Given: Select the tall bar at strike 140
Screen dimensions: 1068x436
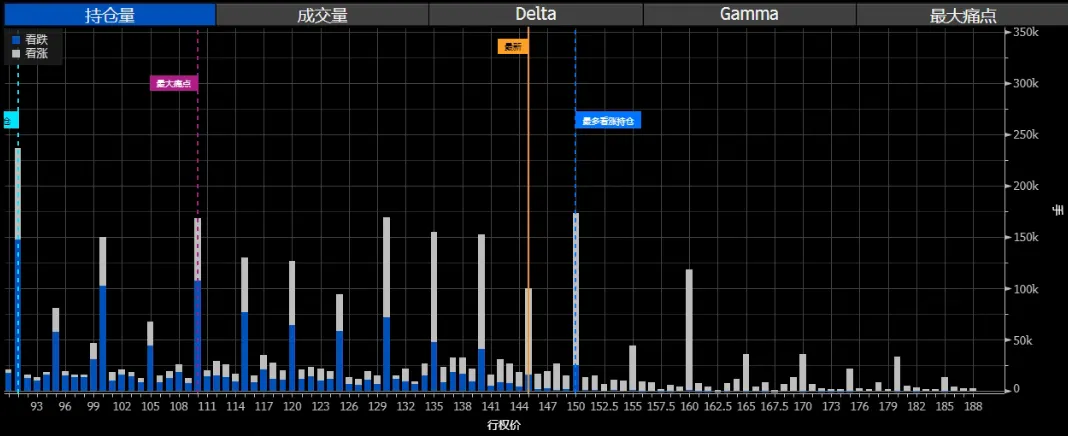Looking at the screenshot, I should point(482,313).
